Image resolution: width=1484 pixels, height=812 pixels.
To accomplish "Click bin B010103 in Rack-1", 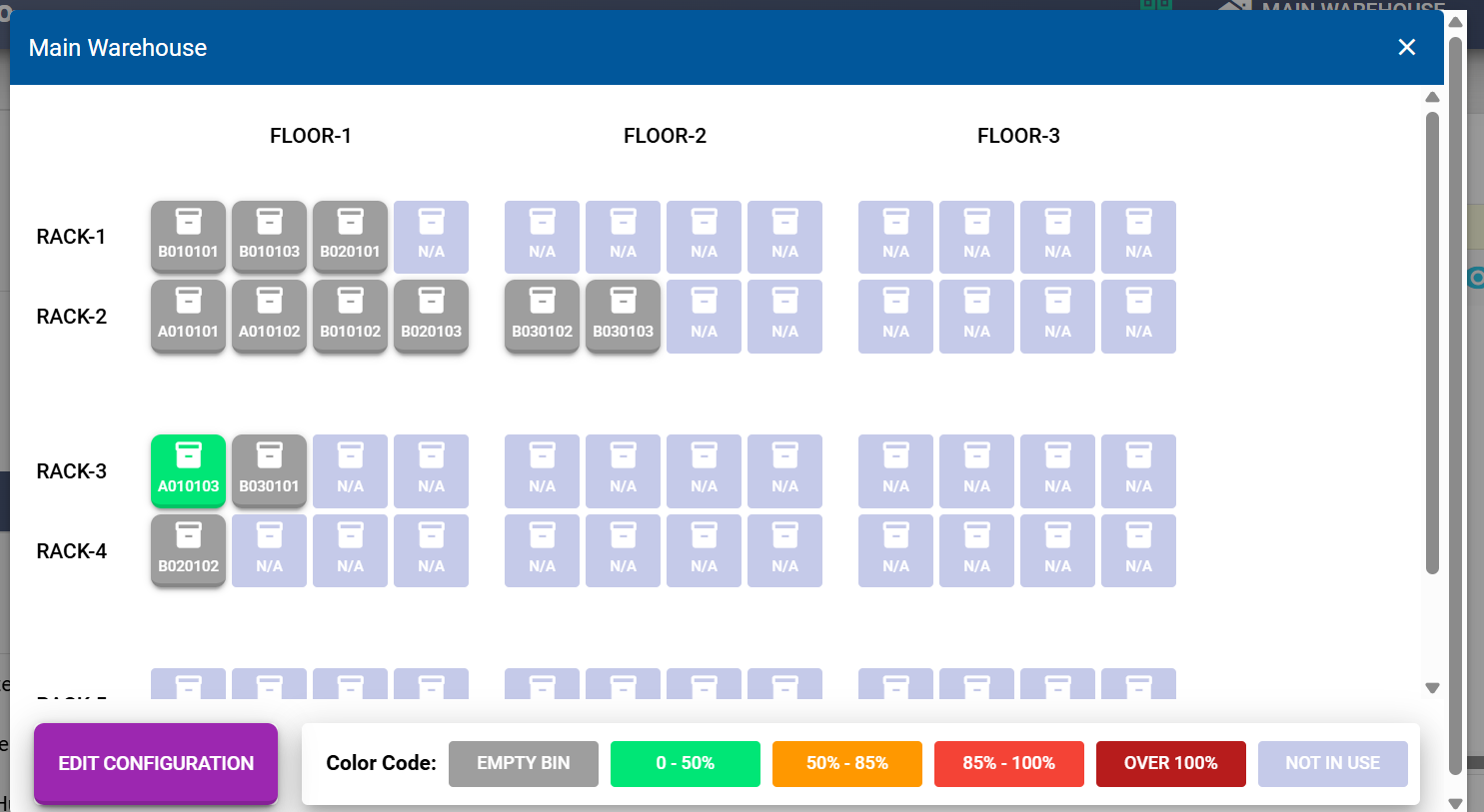I will [269, 237].
